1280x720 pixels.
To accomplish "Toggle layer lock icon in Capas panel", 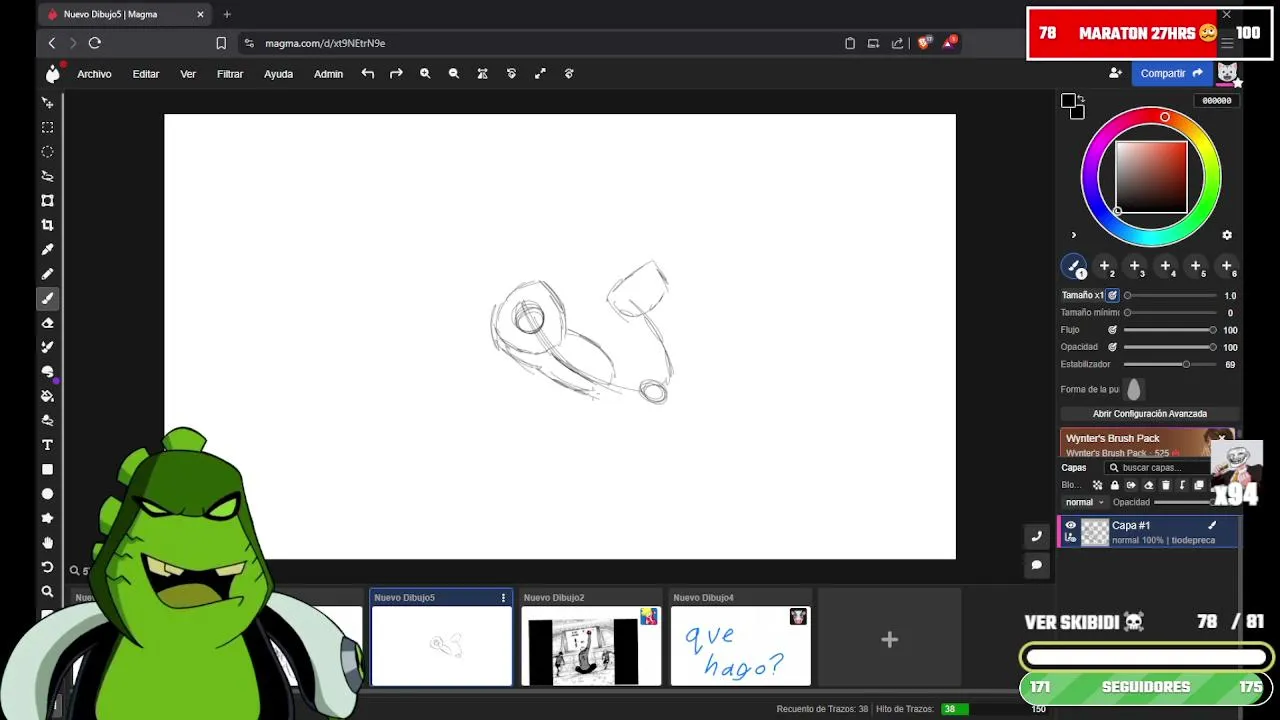I will coord(1114,485).
